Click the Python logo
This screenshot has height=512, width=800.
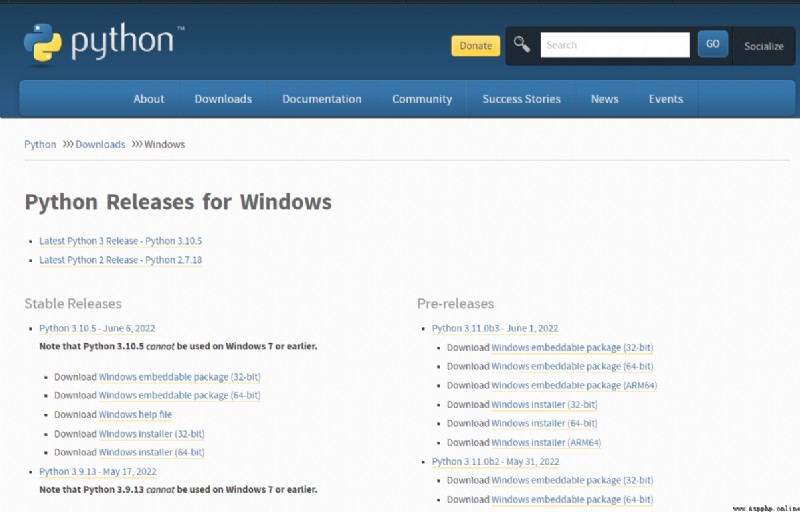(104, 43)
